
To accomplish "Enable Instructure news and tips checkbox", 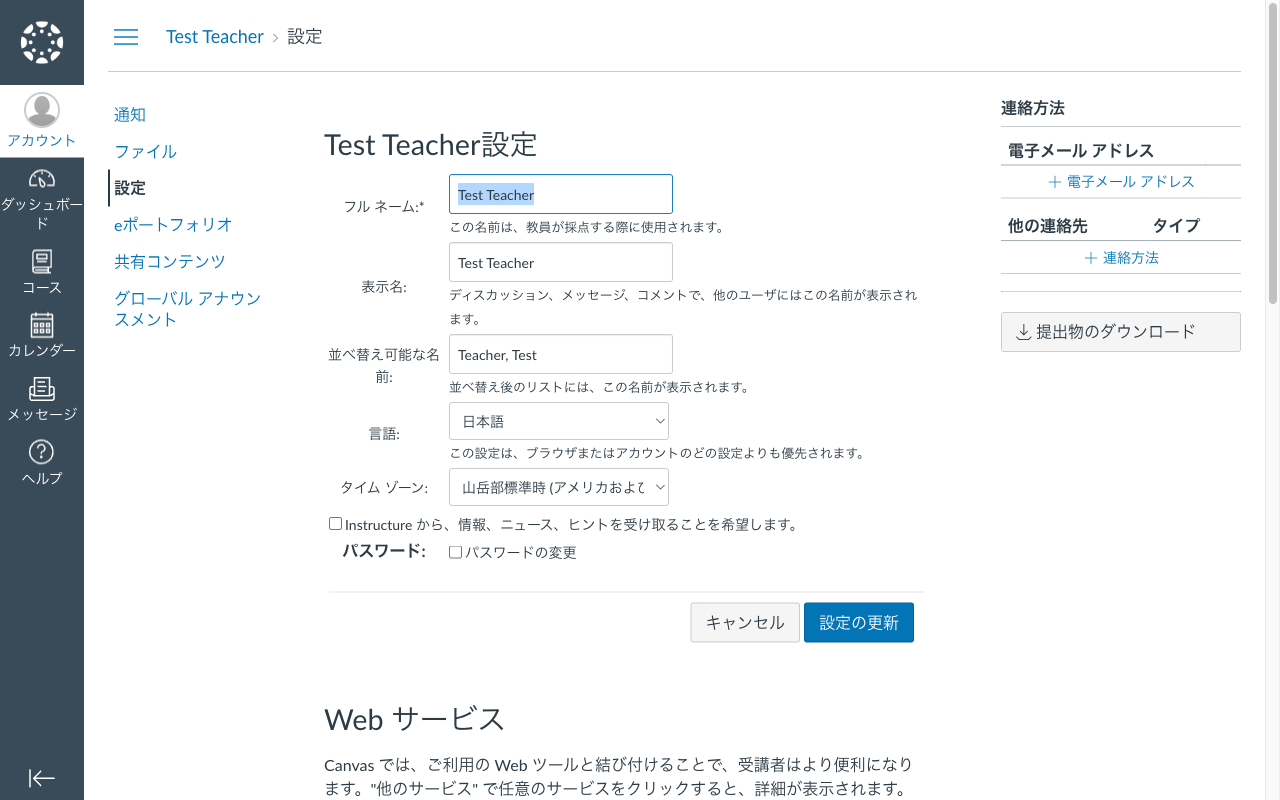I will pos(335,523).
